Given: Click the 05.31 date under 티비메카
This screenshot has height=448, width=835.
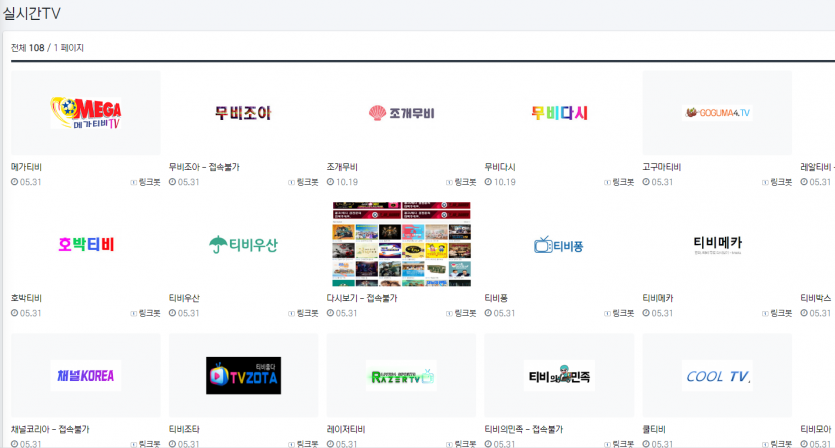Looking at the screenshot, I should click(x=662, y=313).
